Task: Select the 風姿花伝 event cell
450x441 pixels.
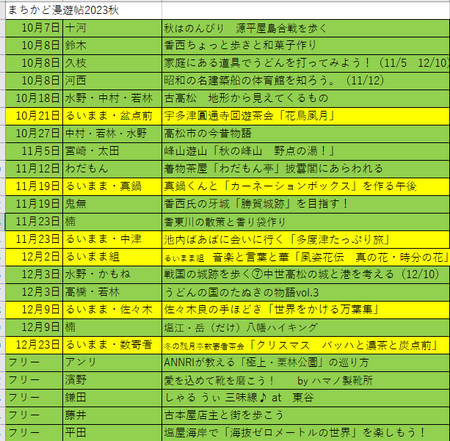Action: point(306,257)
